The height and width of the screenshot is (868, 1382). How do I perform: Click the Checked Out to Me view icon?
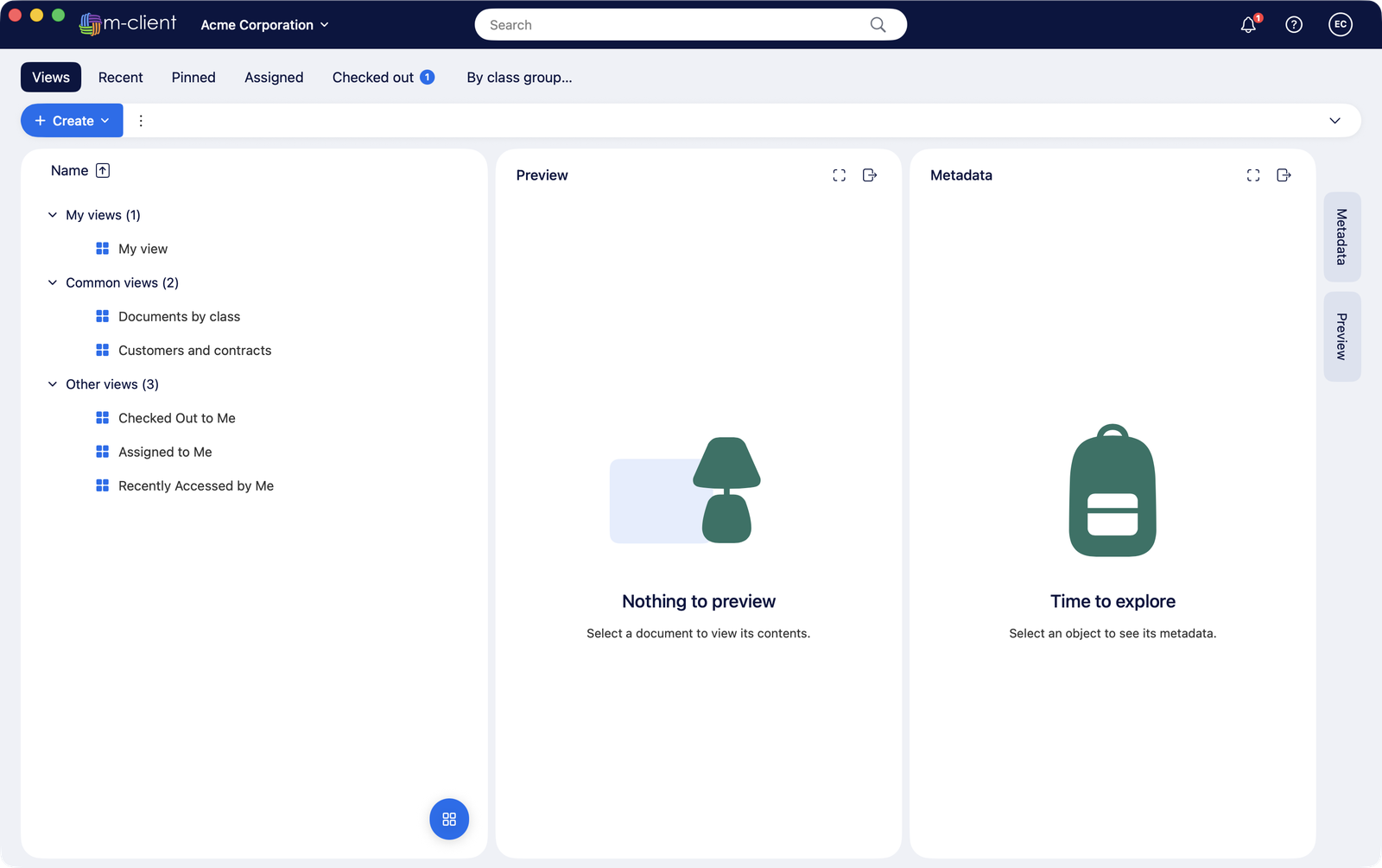[102, 418]
